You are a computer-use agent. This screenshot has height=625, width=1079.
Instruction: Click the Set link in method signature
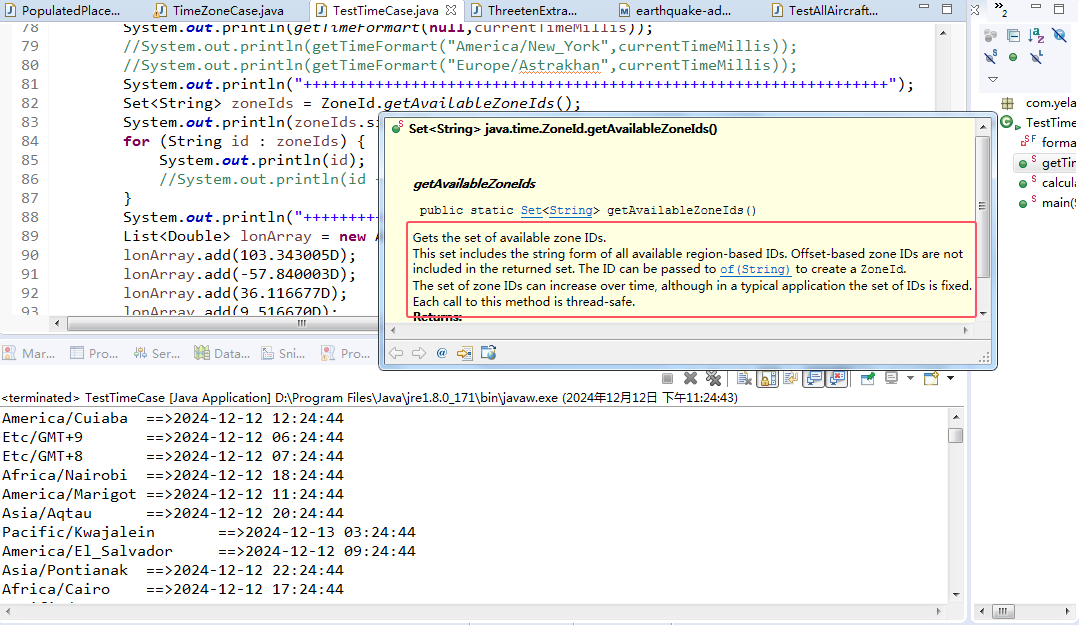coord(531,210)
